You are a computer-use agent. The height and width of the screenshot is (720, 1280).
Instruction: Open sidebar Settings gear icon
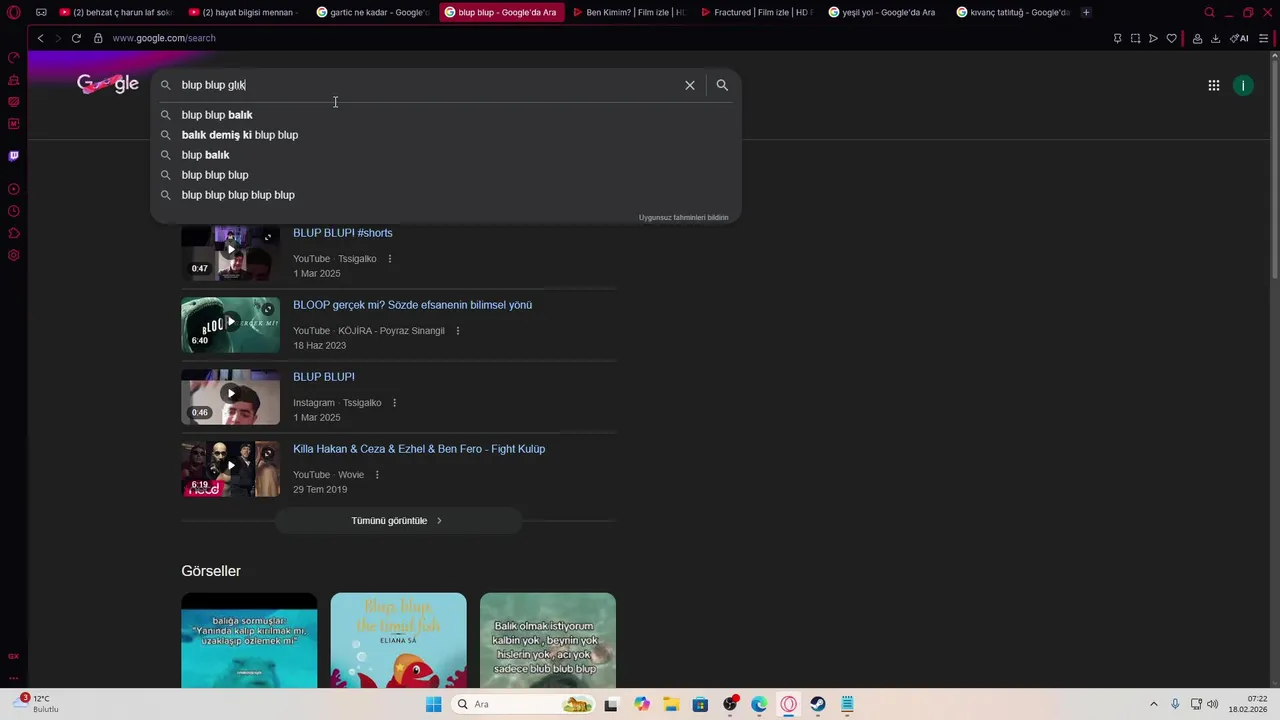point(14,255)
